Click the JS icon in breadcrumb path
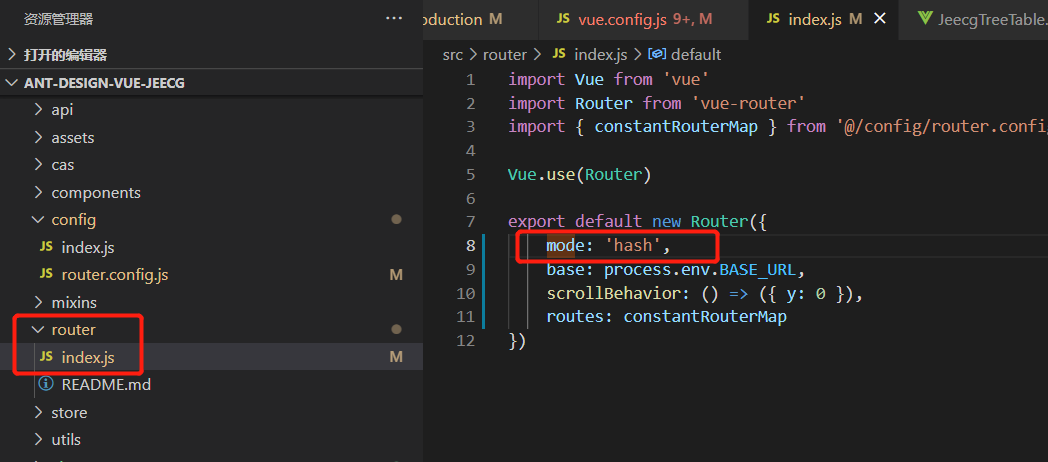 point(558,54)
